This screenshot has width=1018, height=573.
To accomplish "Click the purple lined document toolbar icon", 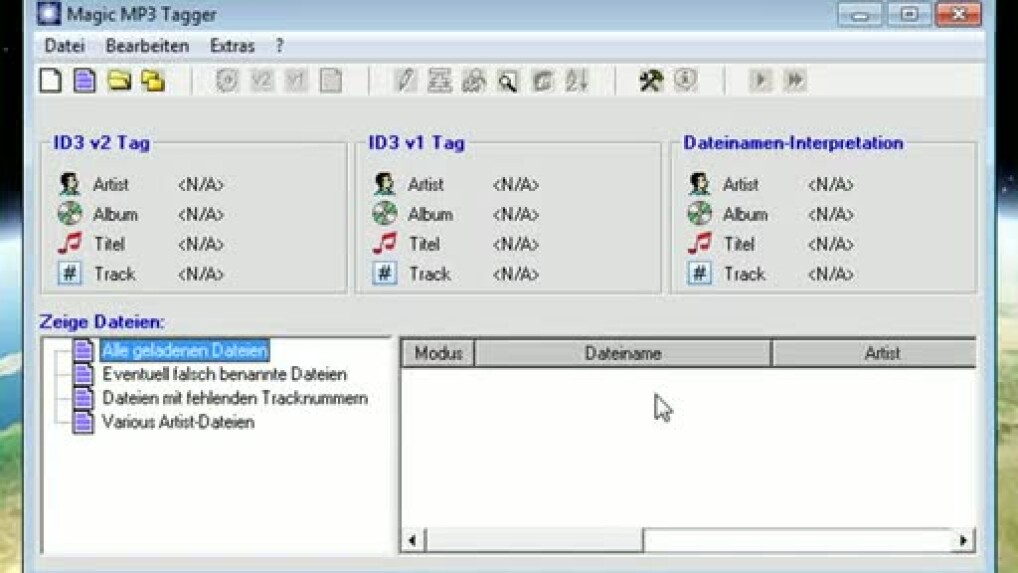I will pyautogui.click(x=85, y=81).
